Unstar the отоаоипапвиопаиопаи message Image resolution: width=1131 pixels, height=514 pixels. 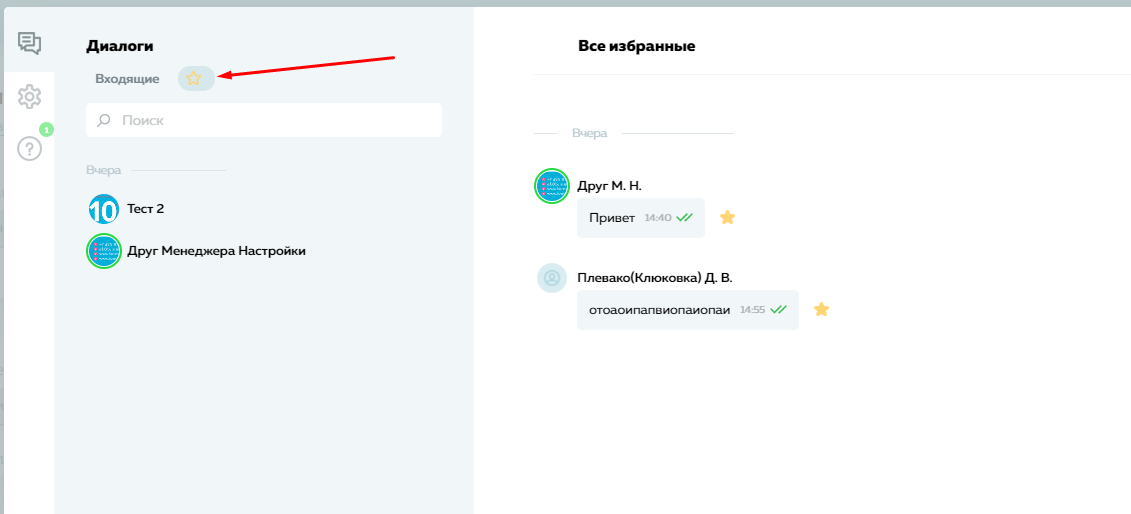coord(822,309)
